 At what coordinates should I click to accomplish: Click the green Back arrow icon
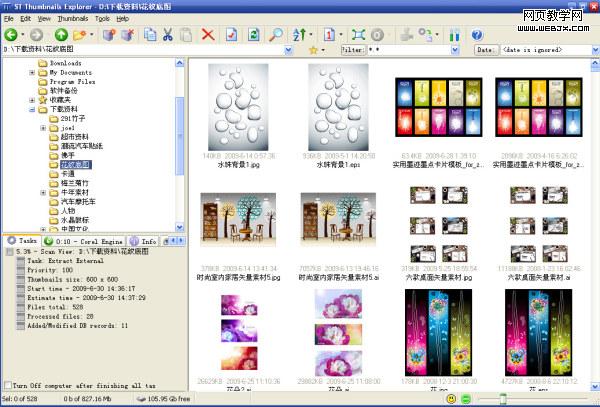click(11, 35)
